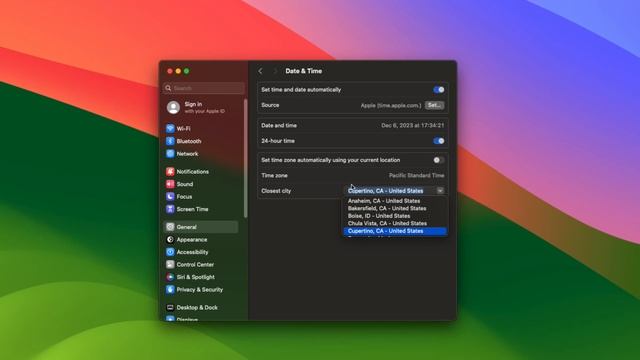Click the Bluetooth icon in sidebar

[170, 141]
